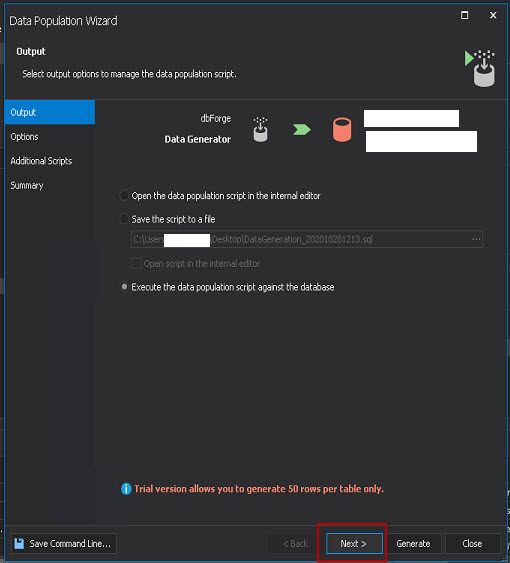Screen dimensions: 510x563
Task: Click Save Command Line button
Action: tap(64, 544)
